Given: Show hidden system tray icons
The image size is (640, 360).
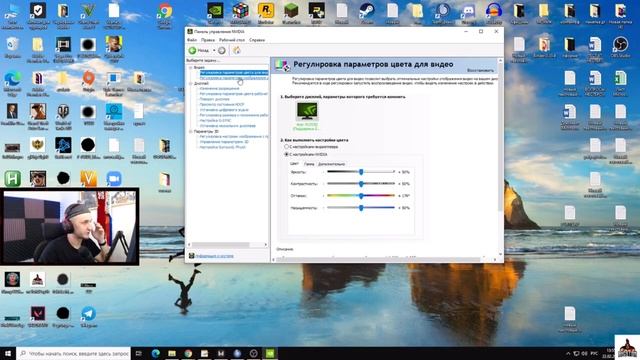Looking at the screenshot, I should click(568, 353).
